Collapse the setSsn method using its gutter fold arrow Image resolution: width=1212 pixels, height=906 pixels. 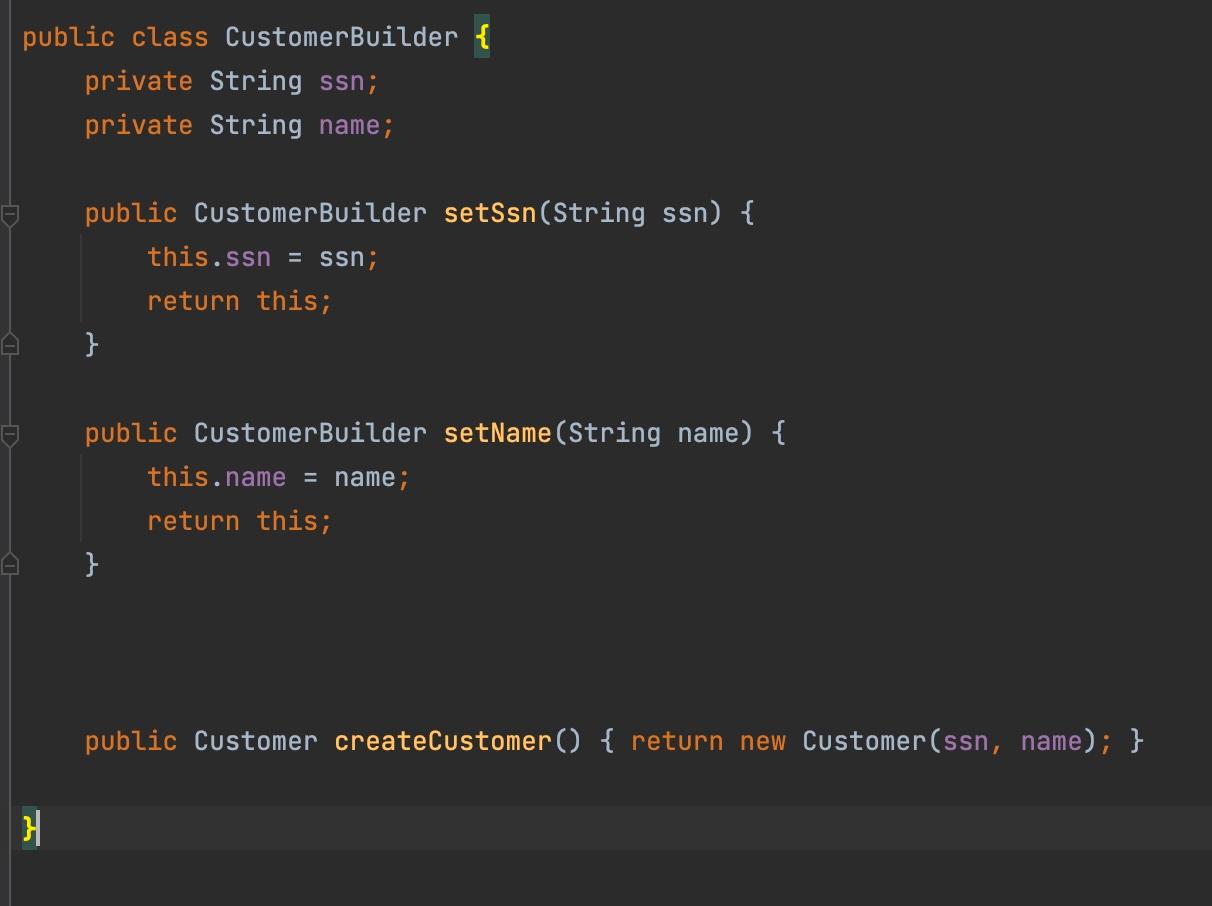tap(10, 212)
